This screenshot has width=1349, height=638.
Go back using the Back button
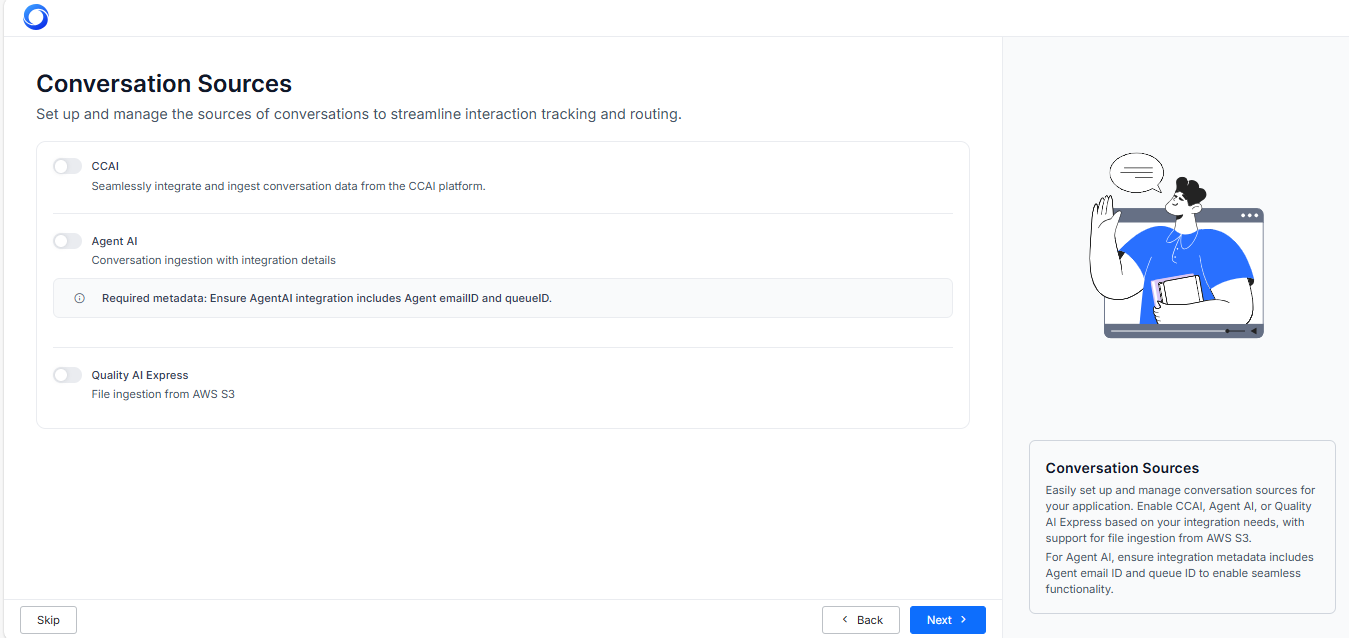pyautogui.click(x=860, y=620)
